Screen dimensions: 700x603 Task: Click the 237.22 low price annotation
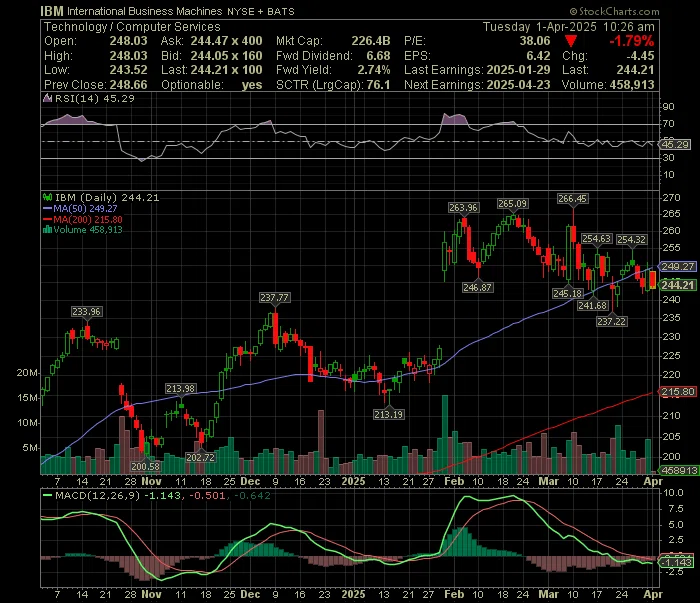click(612, 321)
